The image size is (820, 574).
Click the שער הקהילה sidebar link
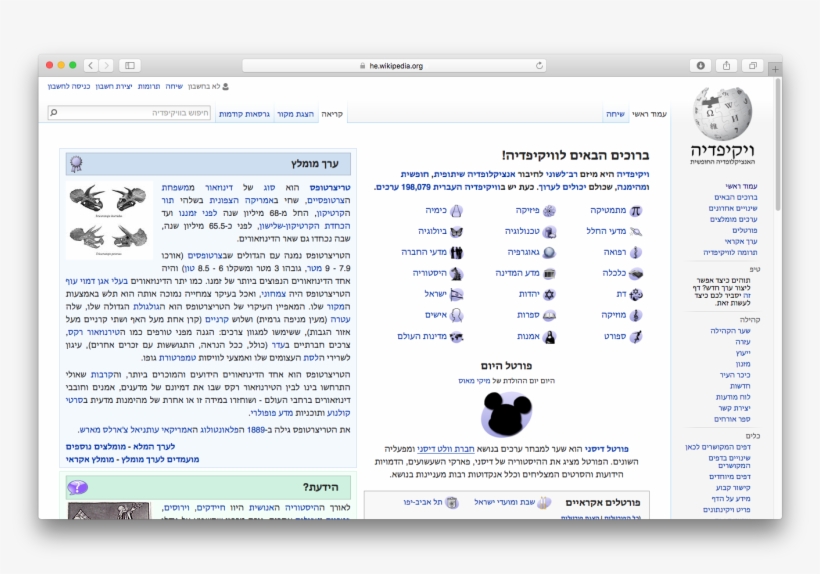point(730,330)
